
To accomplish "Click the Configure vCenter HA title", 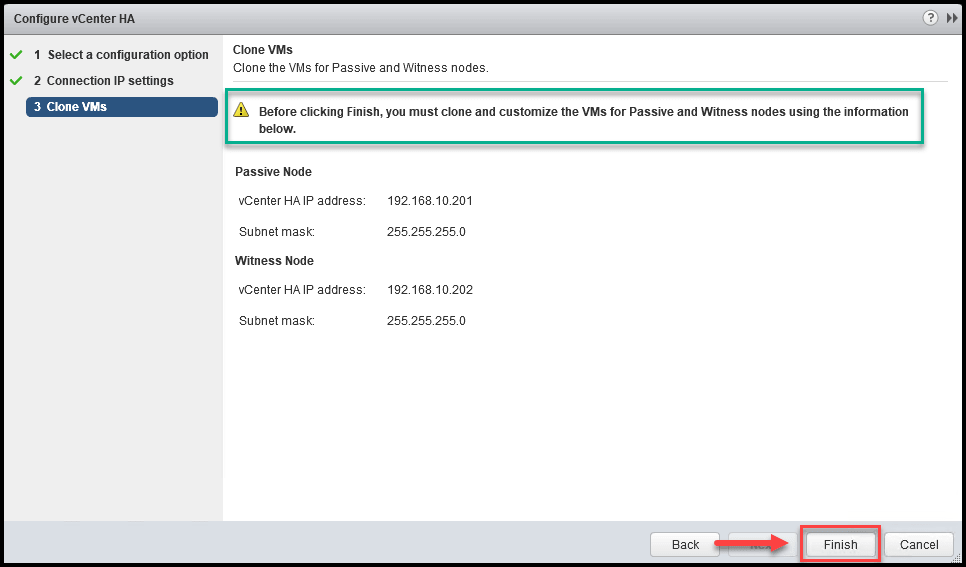I will 74,18.
